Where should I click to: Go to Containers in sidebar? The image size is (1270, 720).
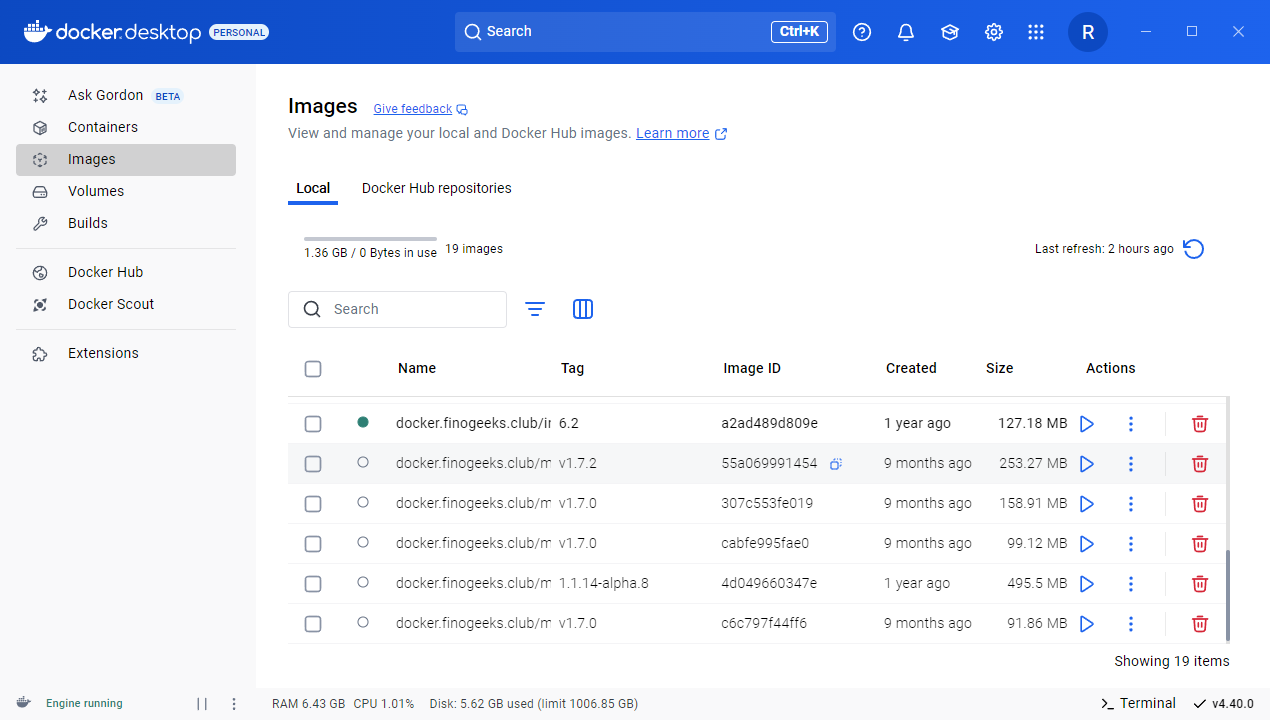(x=126, y=127)
